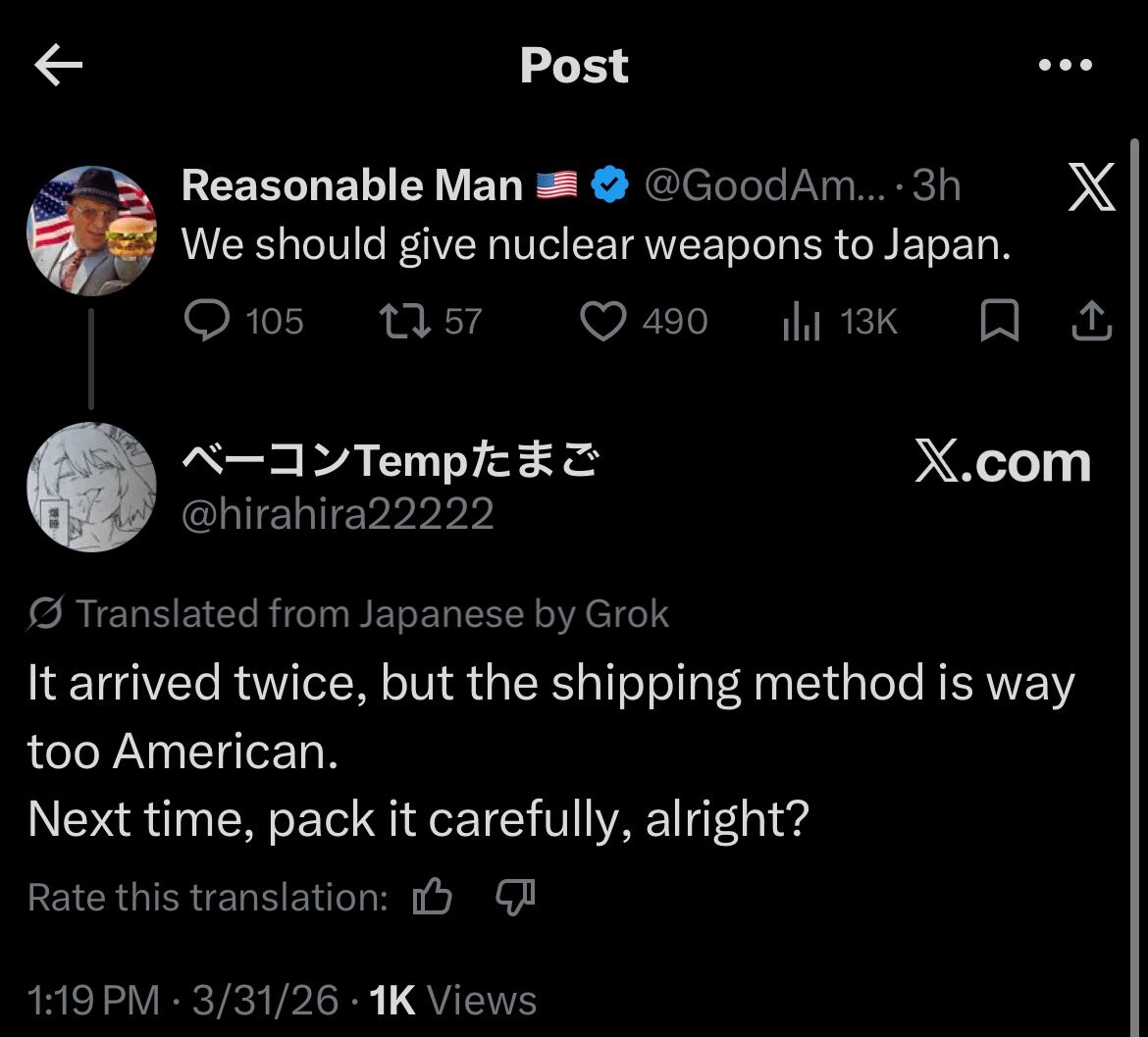Click the Post title at the top

click(574, 65)
